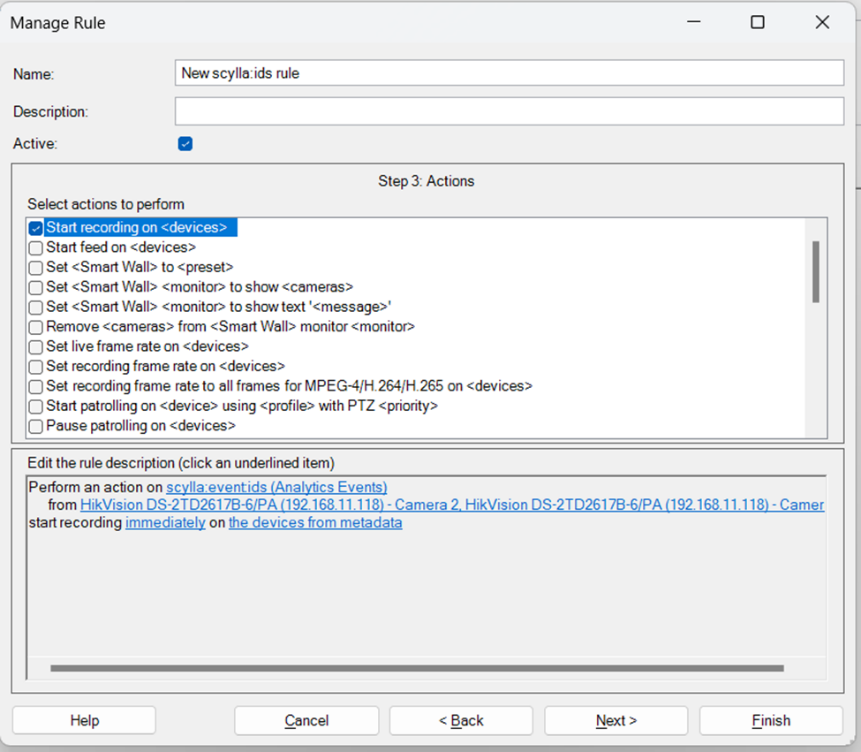
Task: Click the actions list vertical scrollbar
Action: click(x=816, y=271)
